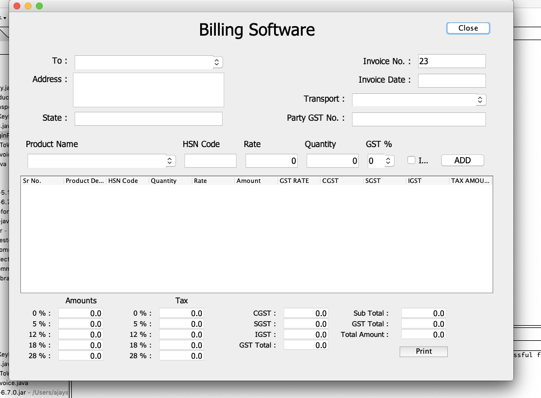Screen dimensions: 541x398
Task: Click the Amount column header
Action: 256,181
